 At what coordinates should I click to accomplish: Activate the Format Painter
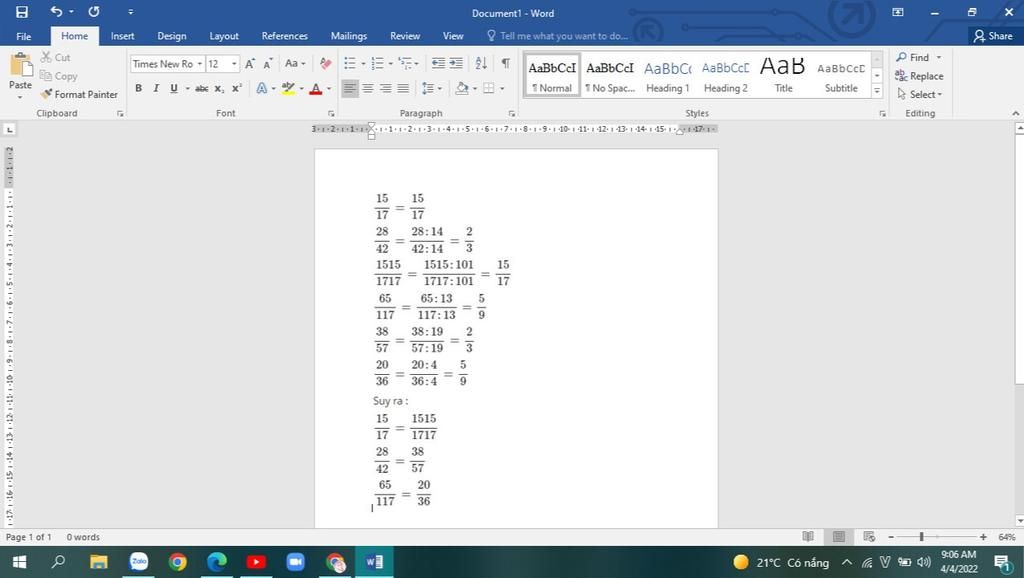point(78,94)
